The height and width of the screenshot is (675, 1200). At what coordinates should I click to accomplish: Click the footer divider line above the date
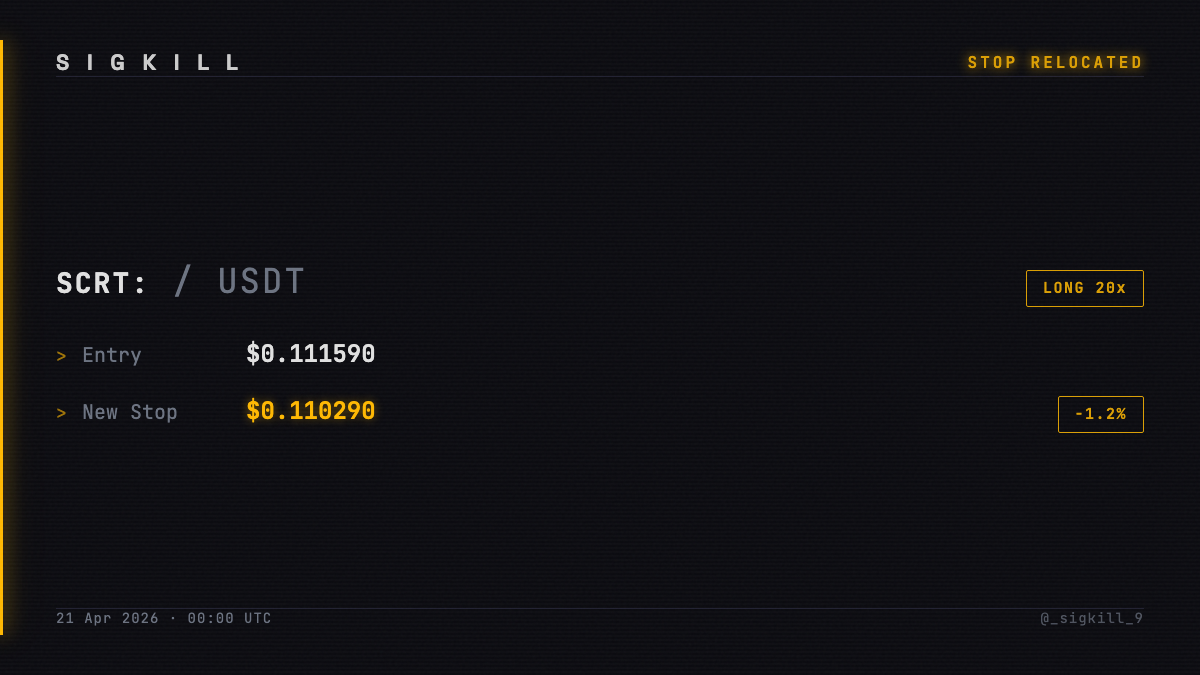600,608
